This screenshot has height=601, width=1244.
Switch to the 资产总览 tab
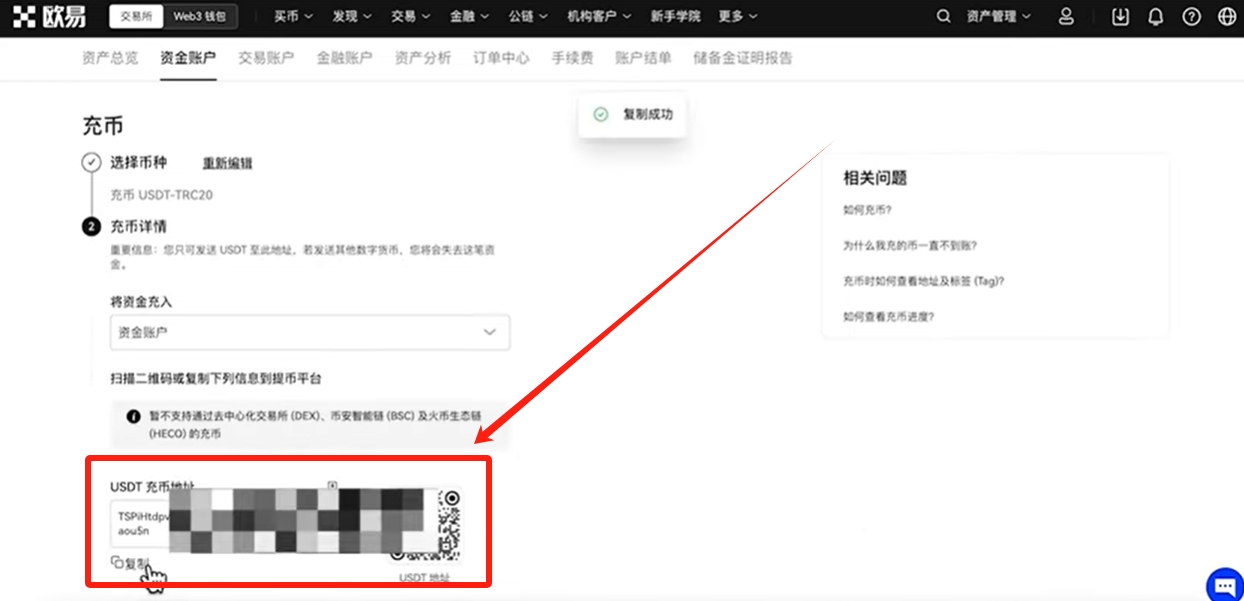110,58
